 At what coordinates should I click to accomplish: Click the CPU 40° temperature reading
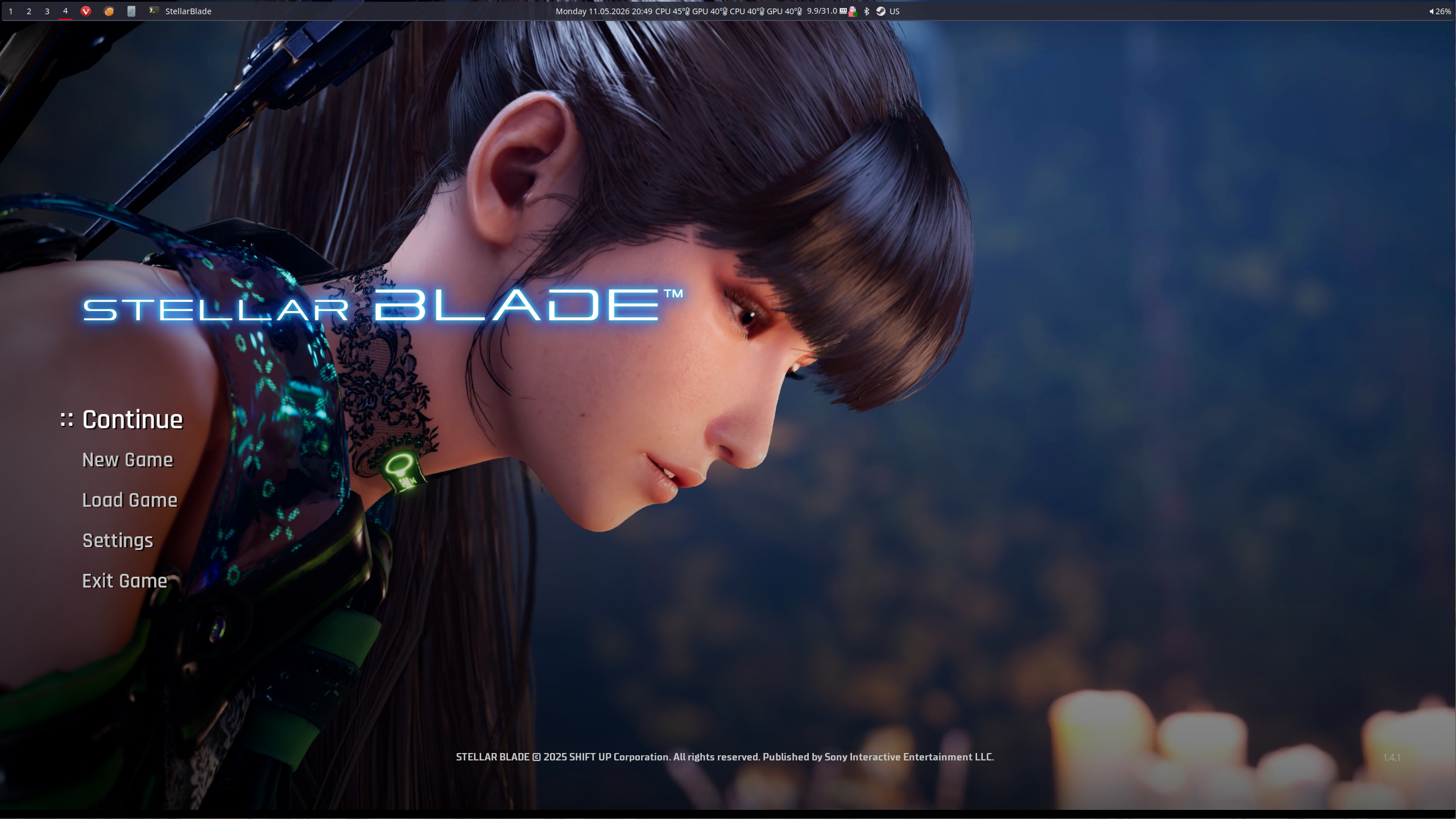747,11
